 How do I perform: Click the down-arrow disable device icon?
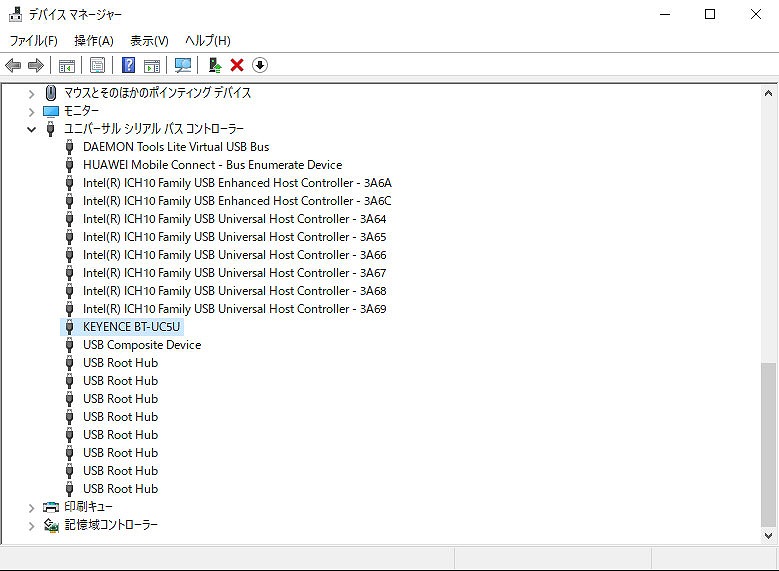pyautogui.click(x=260, y=65)
